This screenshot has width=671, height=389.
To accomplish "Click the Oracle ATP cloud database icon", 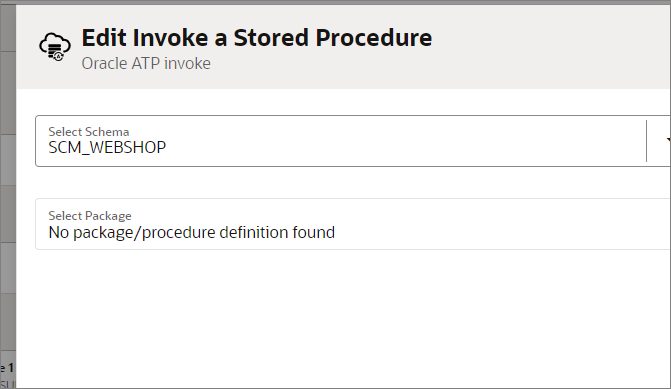I will [55, 47].
